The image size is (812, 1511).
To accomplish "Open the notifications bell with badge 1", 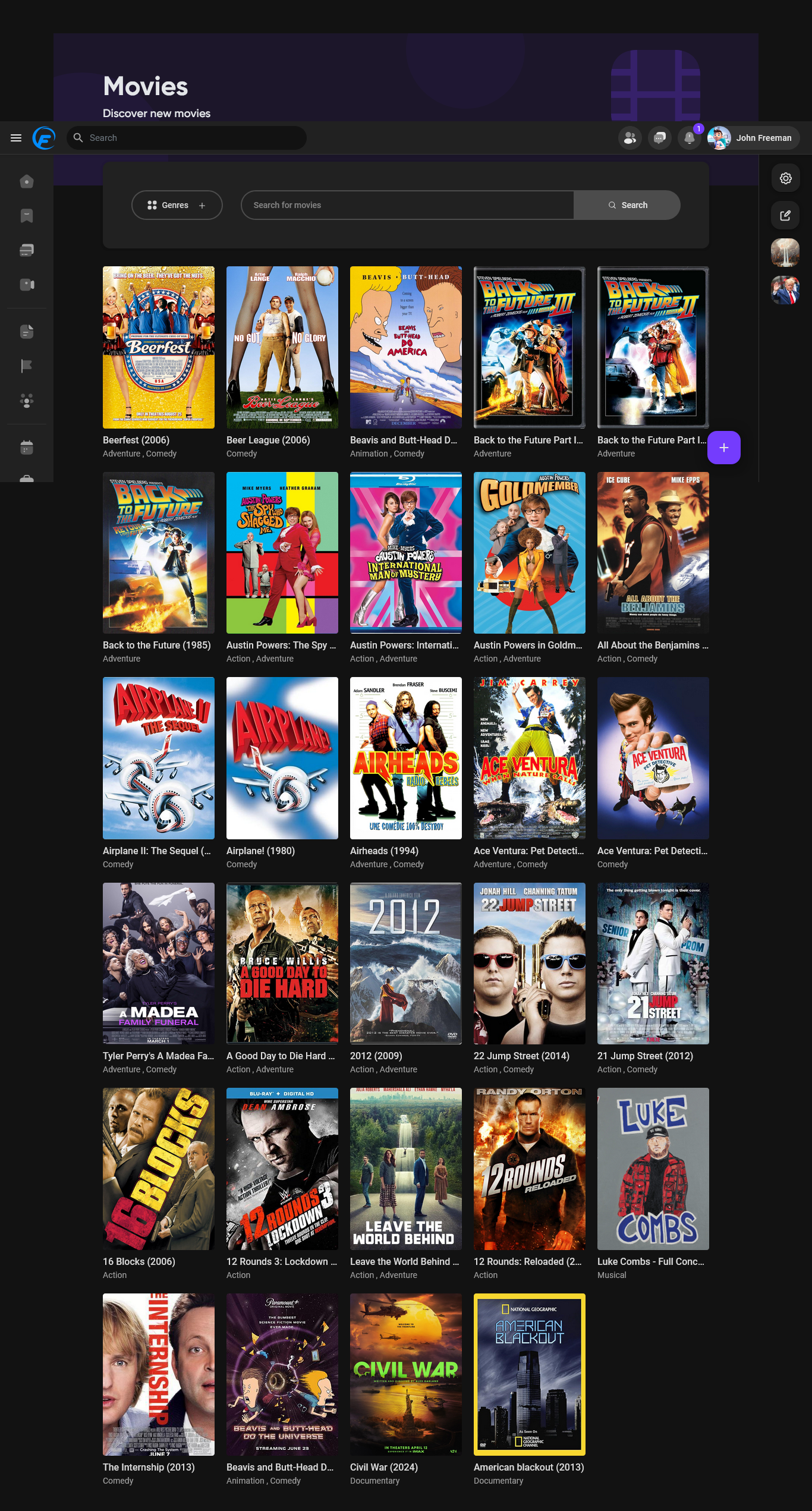I will 690,138.
